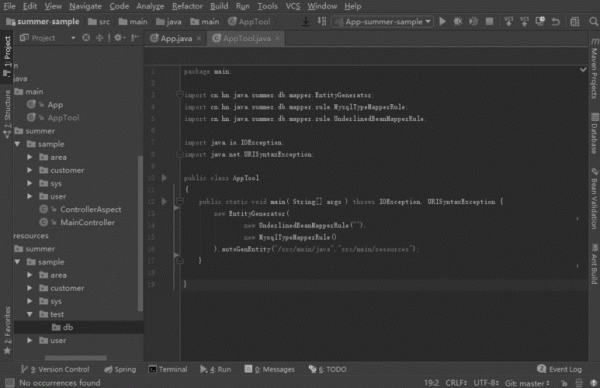Open the Project Structure icon
Screen dimensions: 600x388
pos(575,22)
